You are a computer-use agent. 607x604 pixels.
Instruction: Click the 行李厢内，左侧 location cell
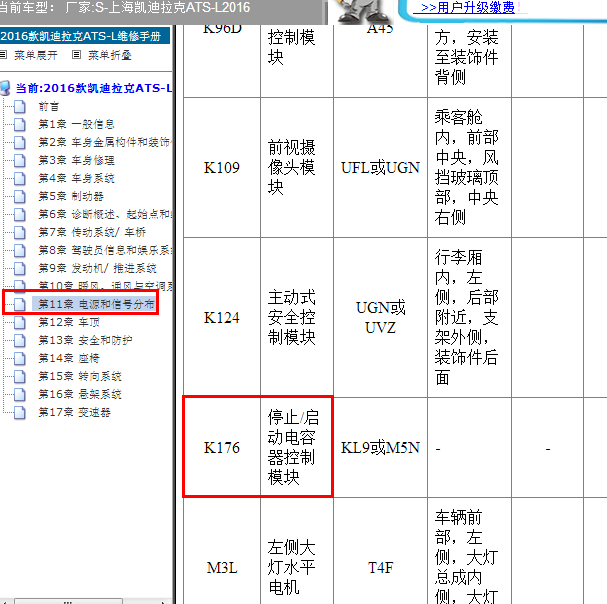click(x=469, y=317)
